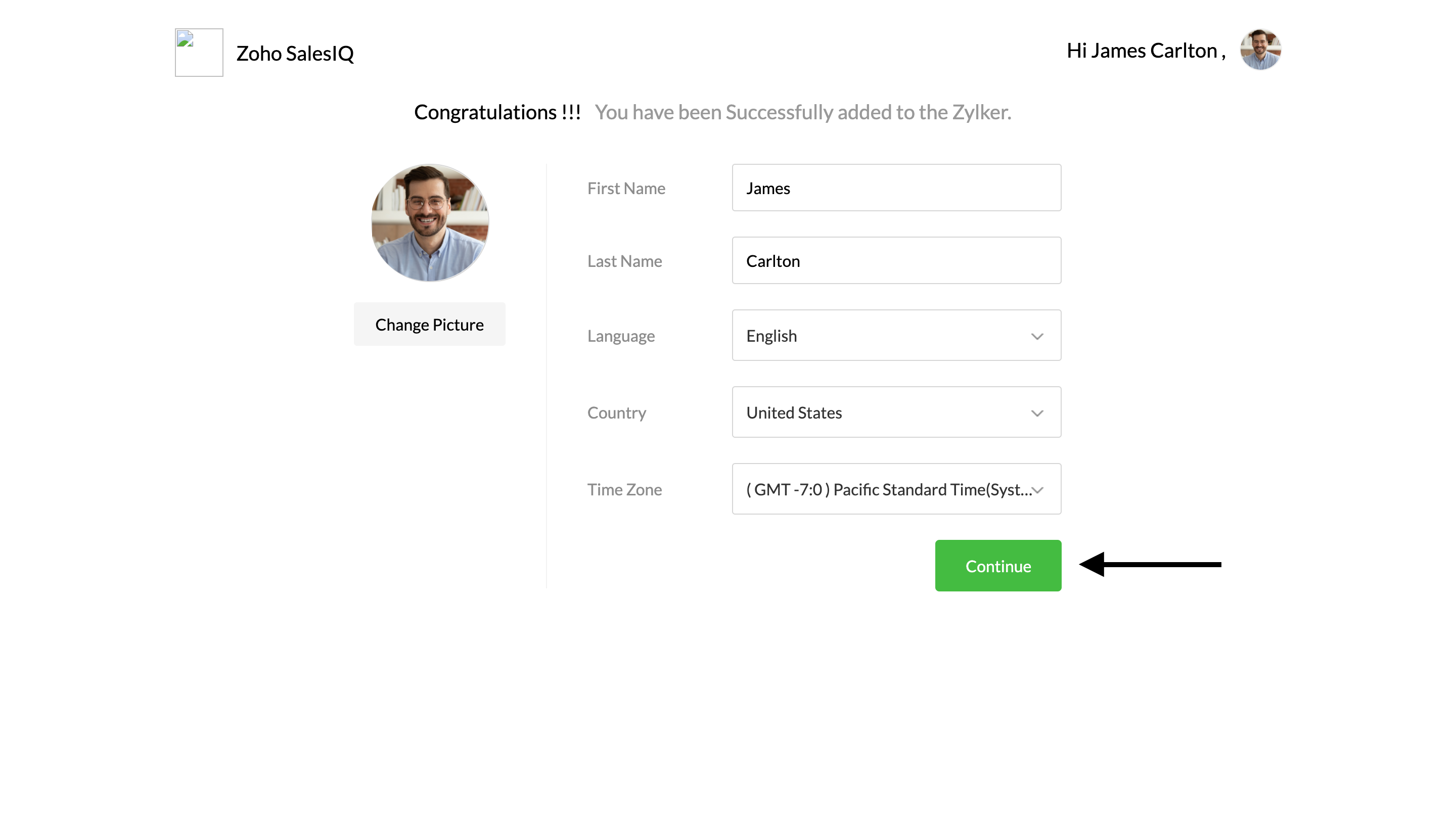This screenshot has height=828, width=1456.
Task: Expand the Country dropdown showing United States
Action: click(x=887, y=412)
